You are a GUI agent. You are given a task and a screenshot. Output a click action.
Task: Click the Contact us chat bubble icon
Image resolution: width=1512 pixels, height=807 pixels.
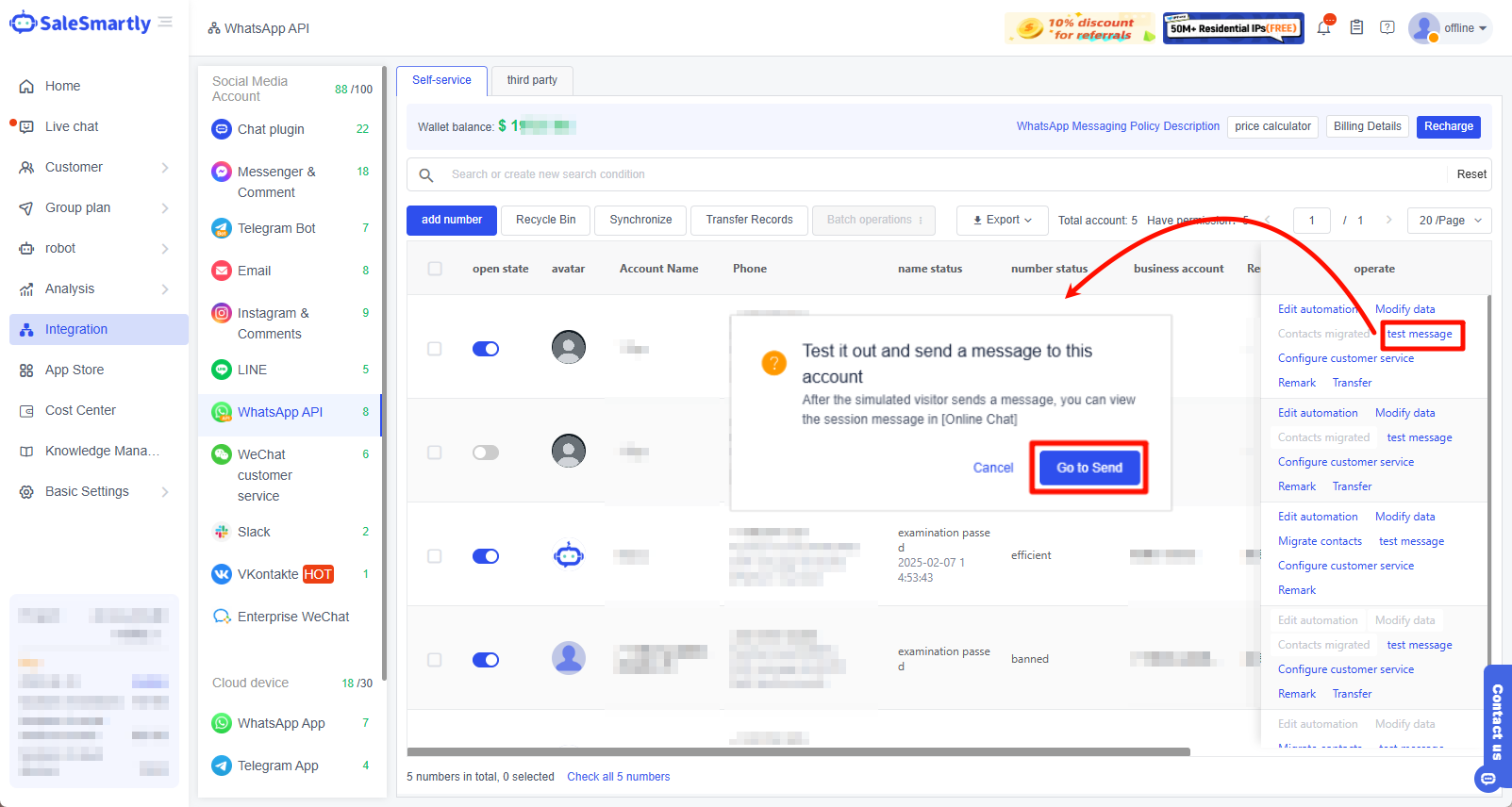point(1488,778)
